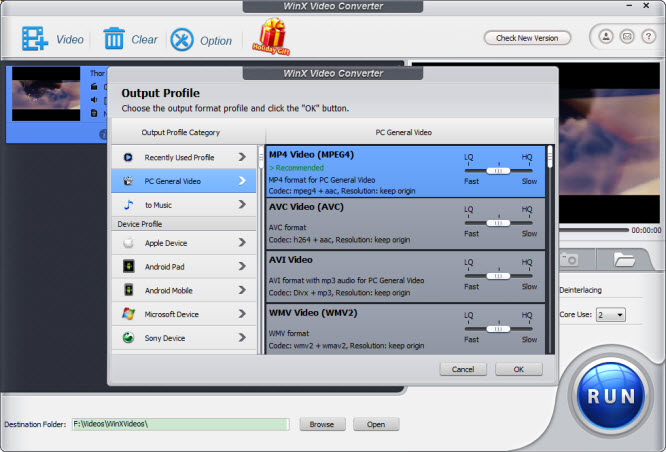
Task: Select the AVC Video (AVC) profile
Action: 405,224
